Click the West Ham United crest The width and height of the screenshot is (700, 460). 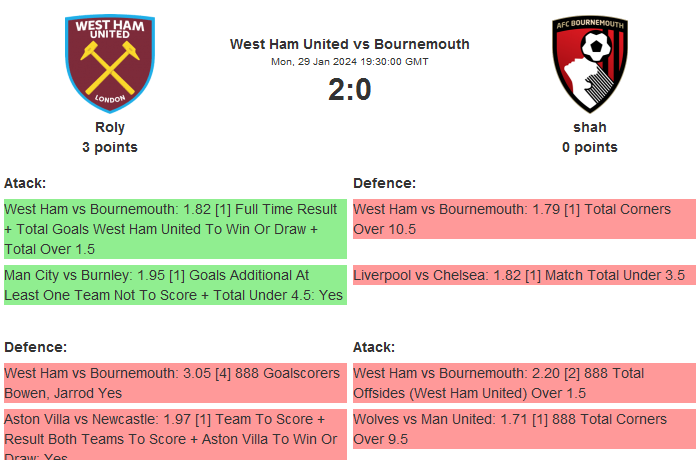(x=110, y=62)
